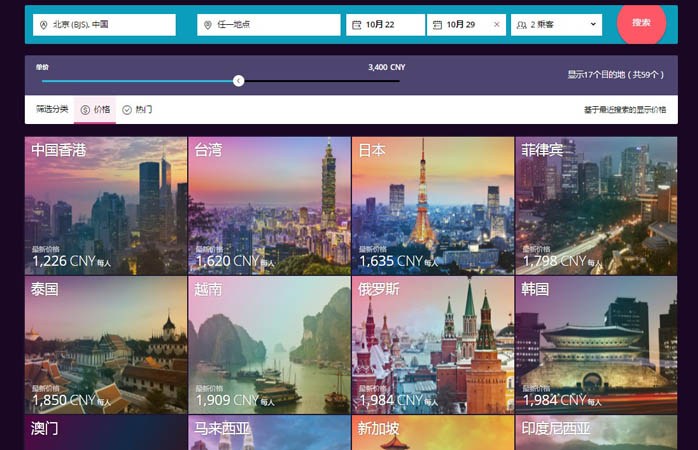This screenshot has height=450, width=698.
Task: Select the 10月 22 departure date field
Action: 385,24
